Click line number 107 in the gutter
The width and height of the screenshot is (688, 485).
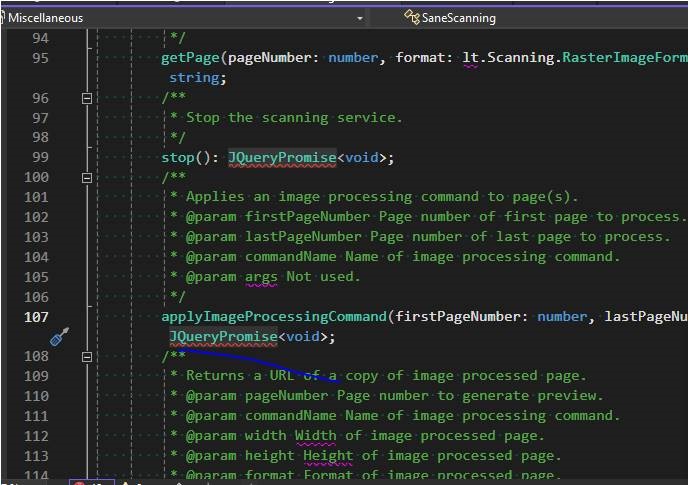pos(36,317)
